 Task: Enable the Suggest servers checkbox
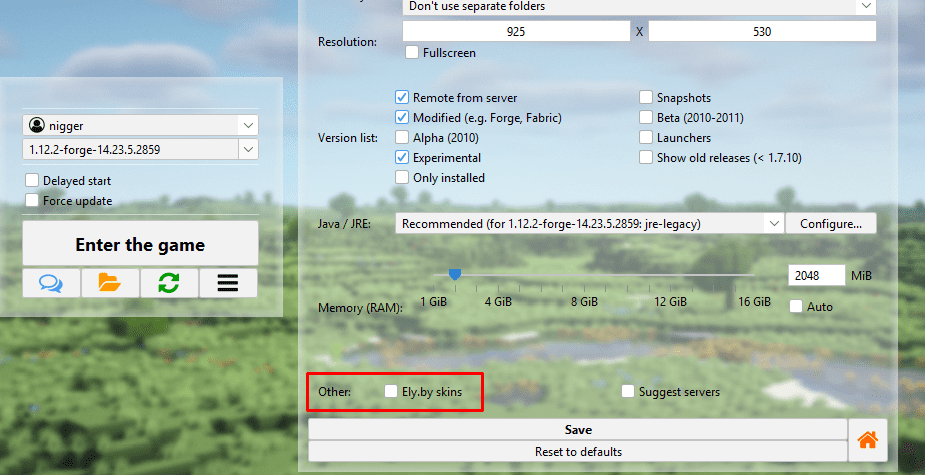tap(629, 392)
